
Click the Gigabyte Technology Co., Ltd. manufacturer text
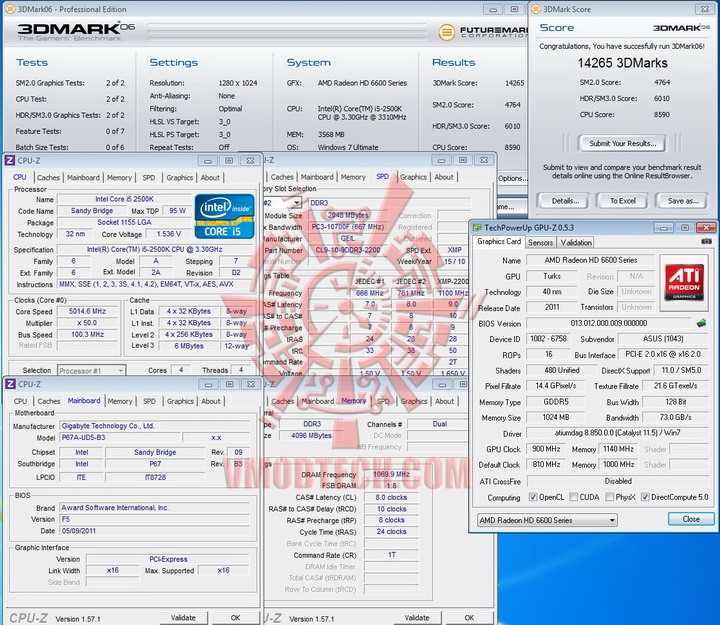108,426
